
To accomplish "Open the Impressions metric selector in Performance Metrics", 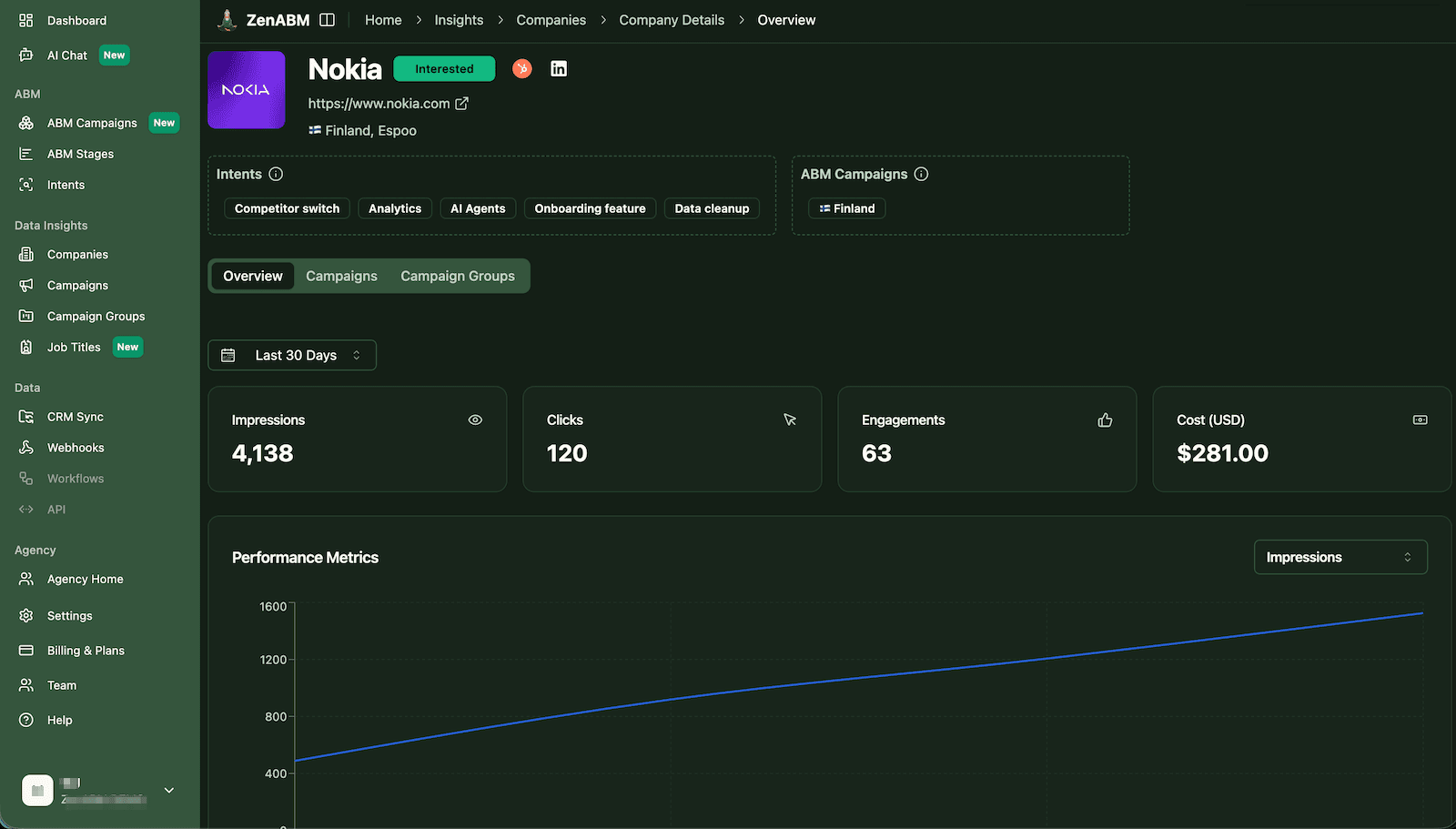I will [1340, 557].
